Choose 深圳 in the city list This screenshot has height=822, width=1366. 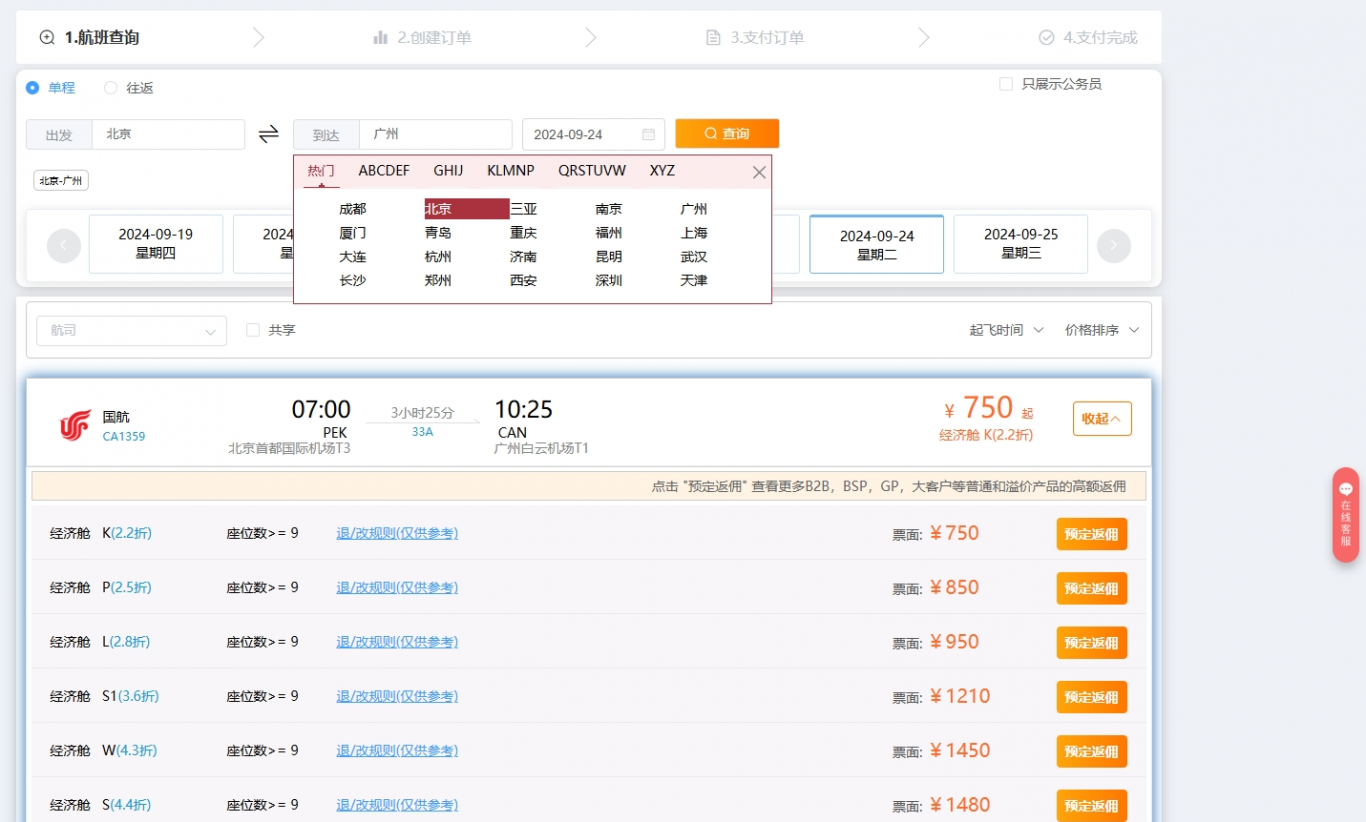[609, 281]
